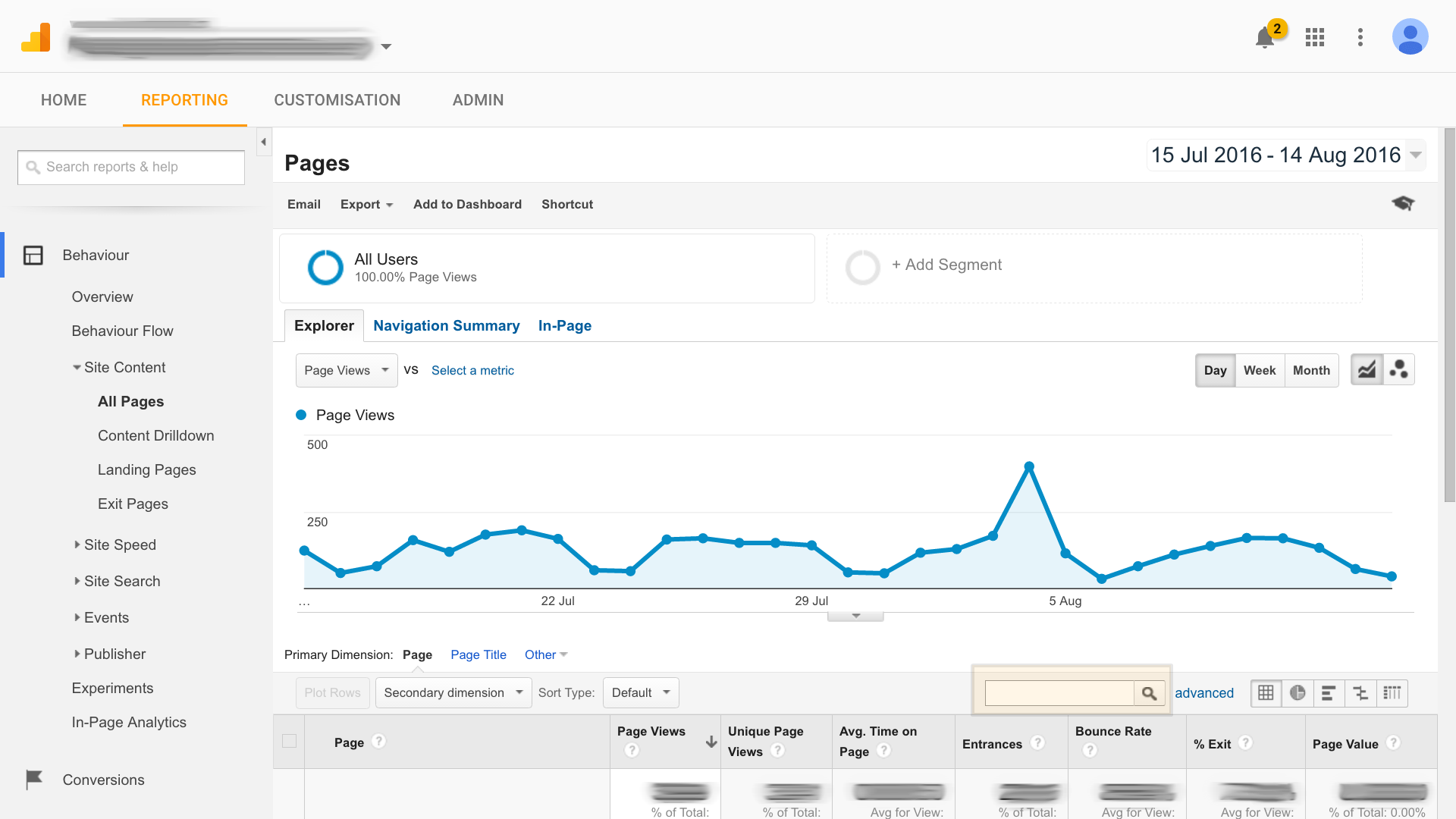Click the user account avatar
This screenshot has height=819, width=1456.
pos(1410,36)
